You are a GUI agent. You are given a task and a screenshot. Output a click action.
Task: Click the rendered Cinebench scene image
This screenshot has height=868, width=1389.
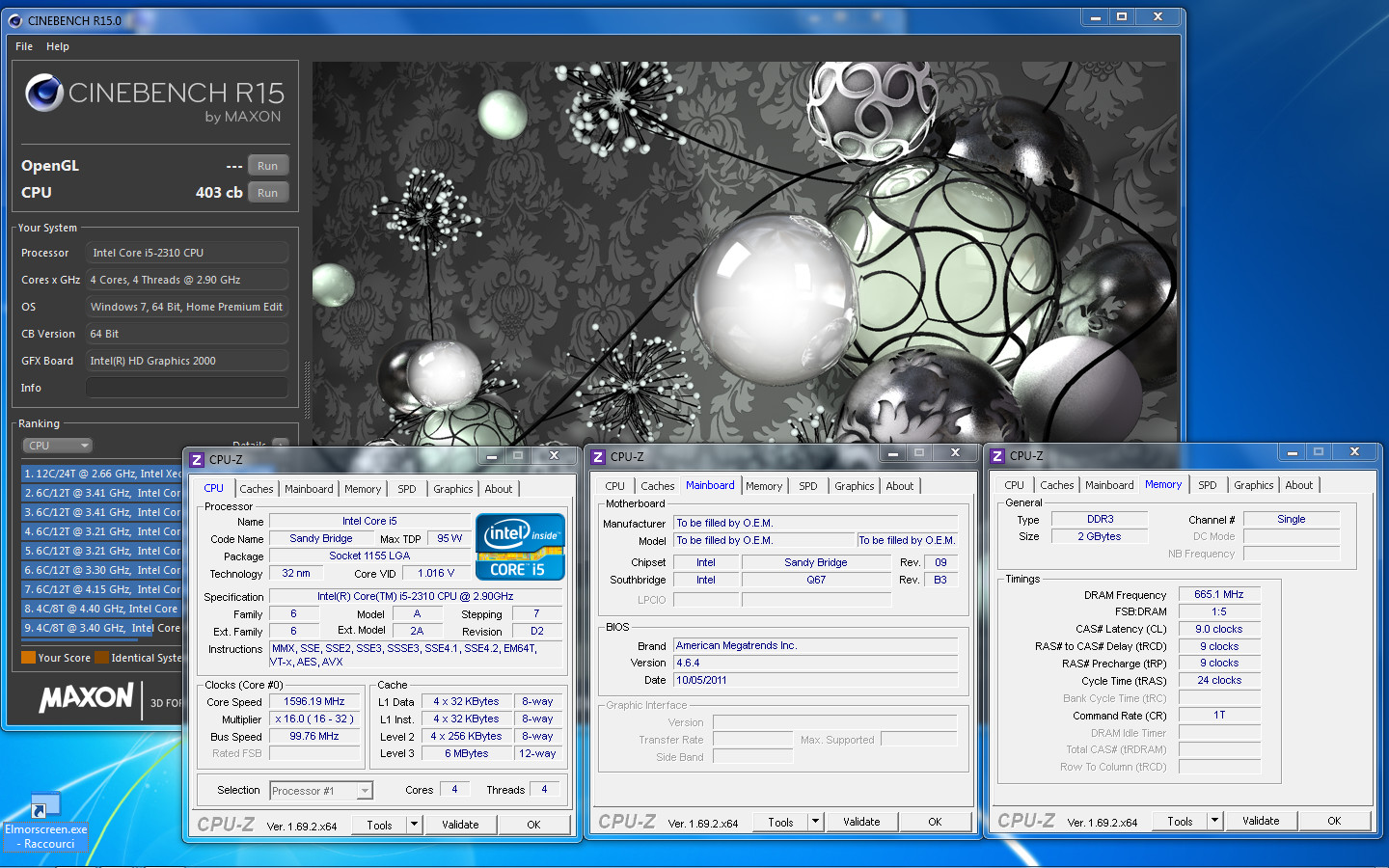coord(745,253)
